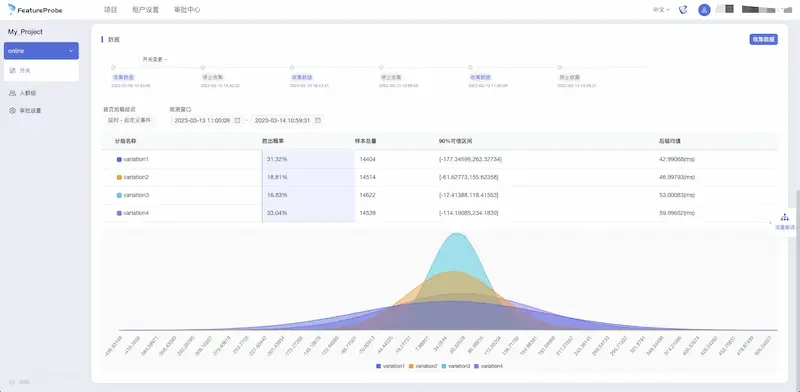Select the 延时 - 自定义事件 metric field
800x392 pixels.
click(129, 120)
